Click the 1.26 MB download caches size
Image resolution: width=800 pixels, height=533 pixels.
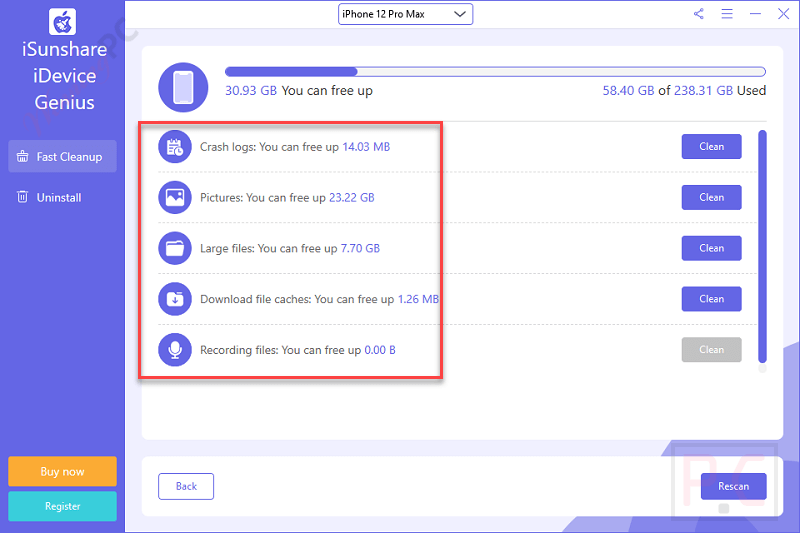click(418, 299)
